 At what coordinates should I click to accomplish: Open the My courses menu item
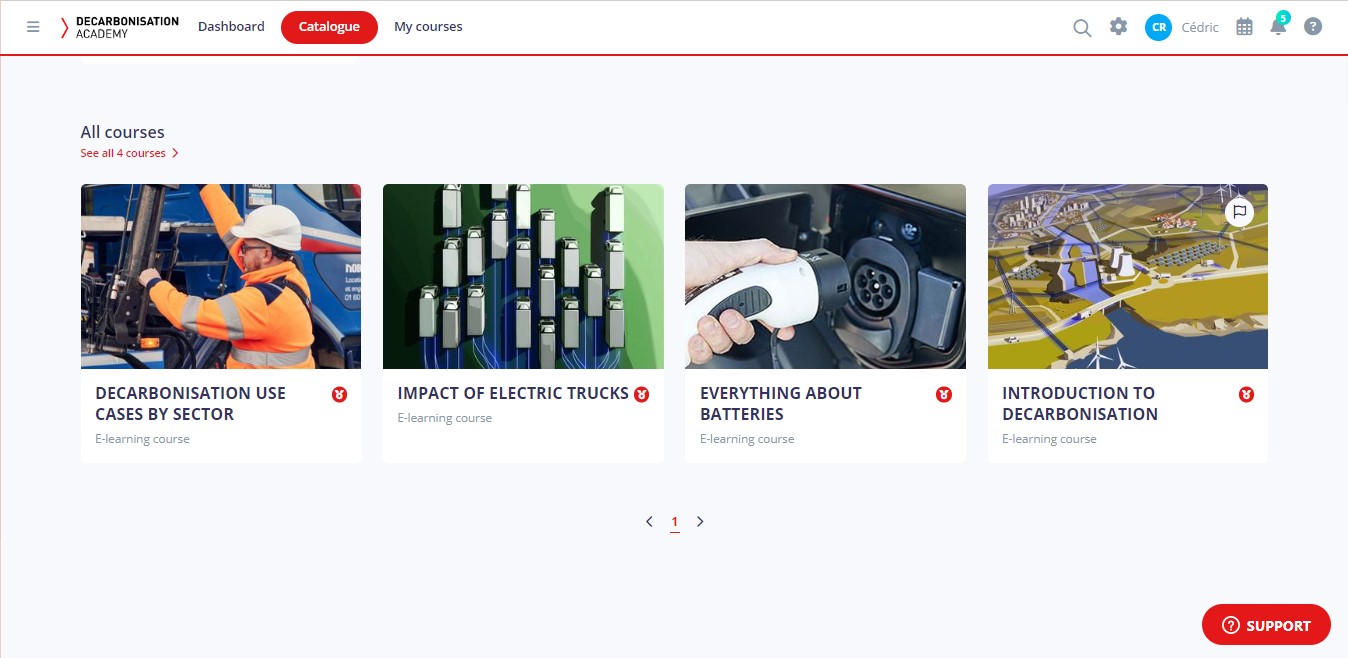pos(428,26)
